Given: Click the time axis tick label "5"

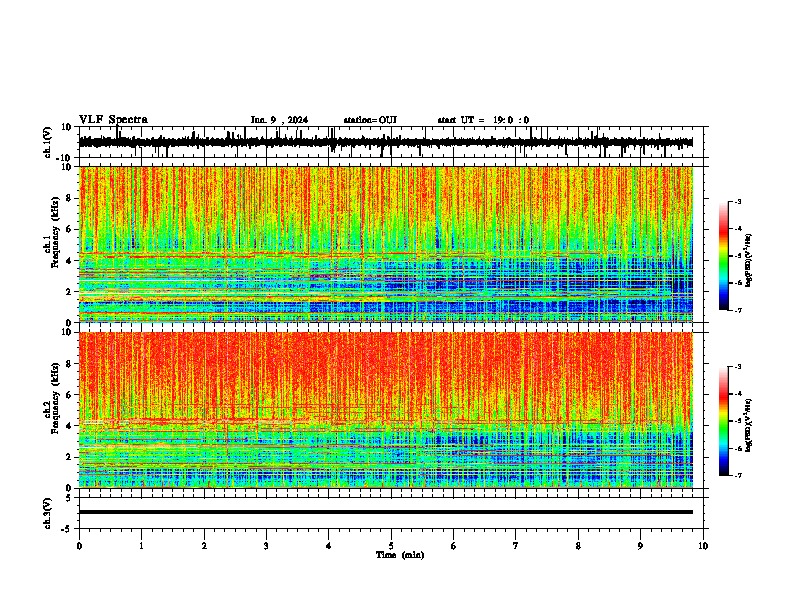Looking at the screenshot, I should [391, 546].
